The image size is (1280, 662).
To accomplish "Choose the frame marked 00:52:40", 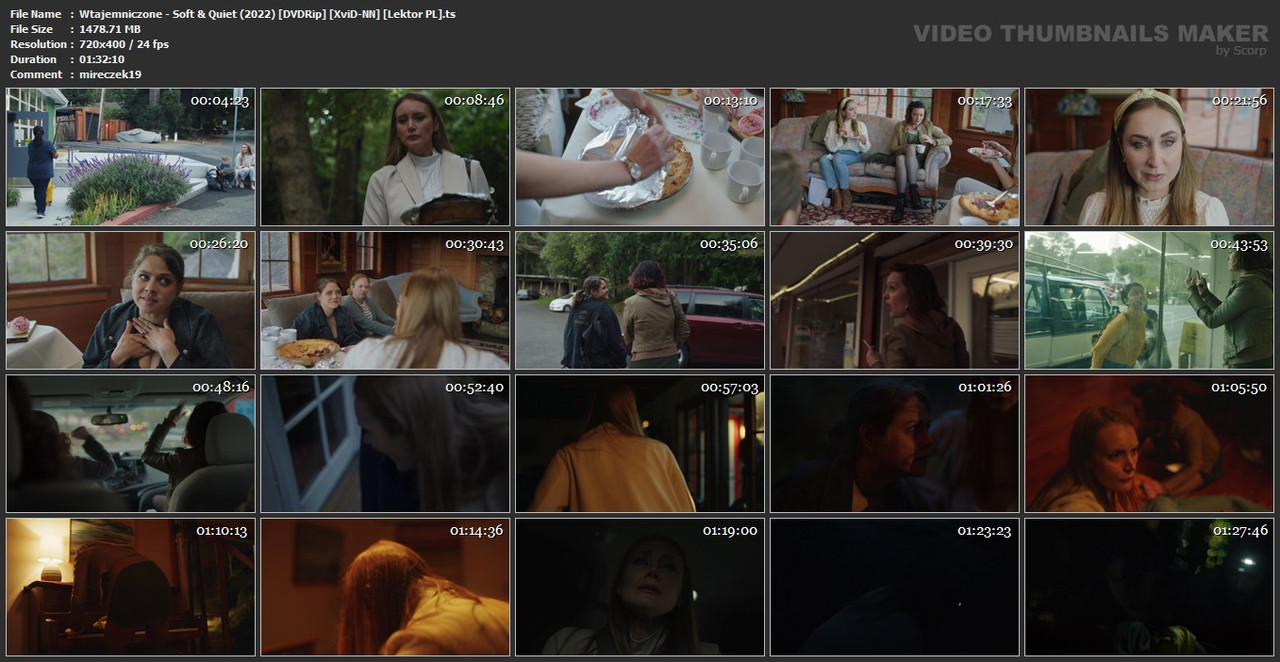I will [385, 444].
